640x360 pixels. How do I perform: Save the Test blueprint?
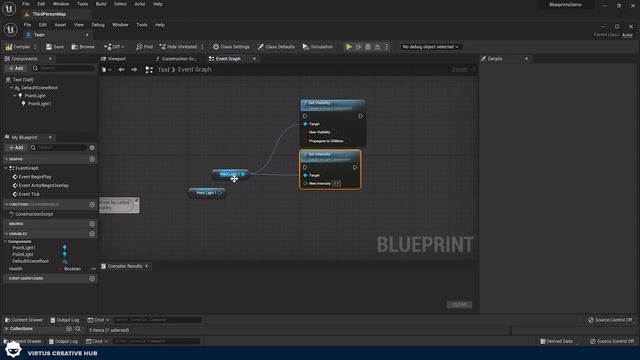point(55,47)
